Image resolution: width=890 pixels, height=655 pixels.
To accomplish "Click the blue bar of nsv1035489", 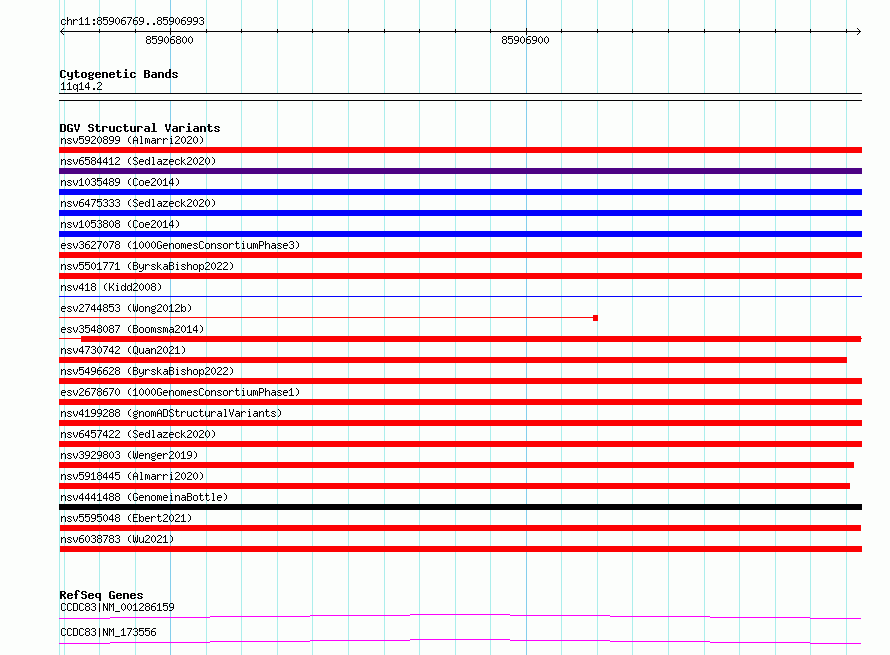I will (460, 192).
